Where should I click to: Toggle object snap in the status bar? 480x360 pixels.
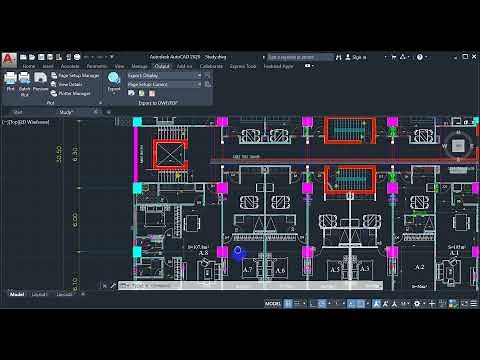click(361, 304)
